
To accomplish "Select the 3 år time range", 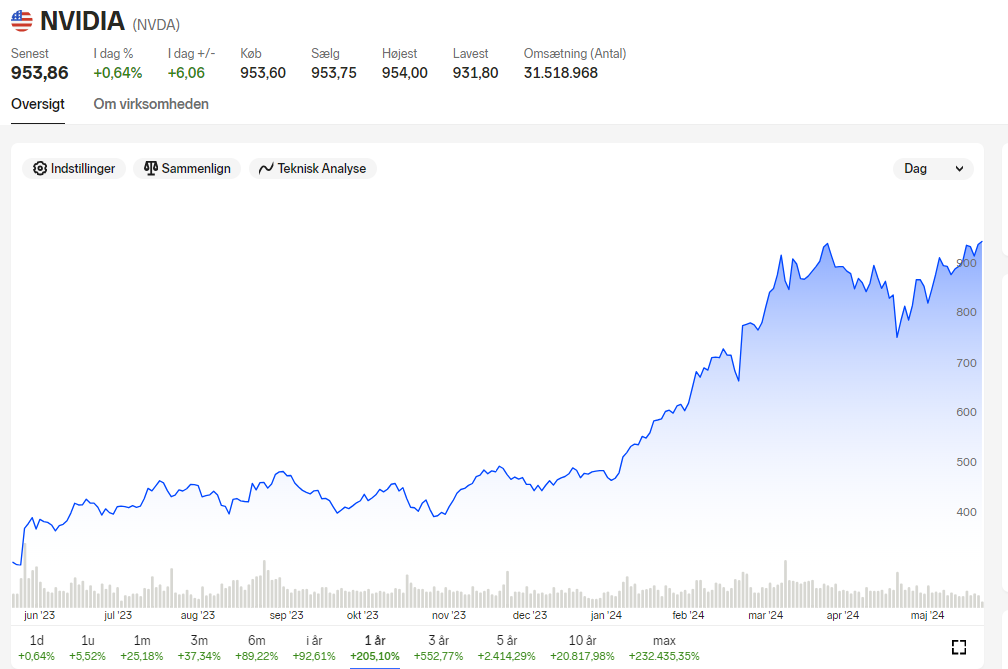I will pos(438,648).
